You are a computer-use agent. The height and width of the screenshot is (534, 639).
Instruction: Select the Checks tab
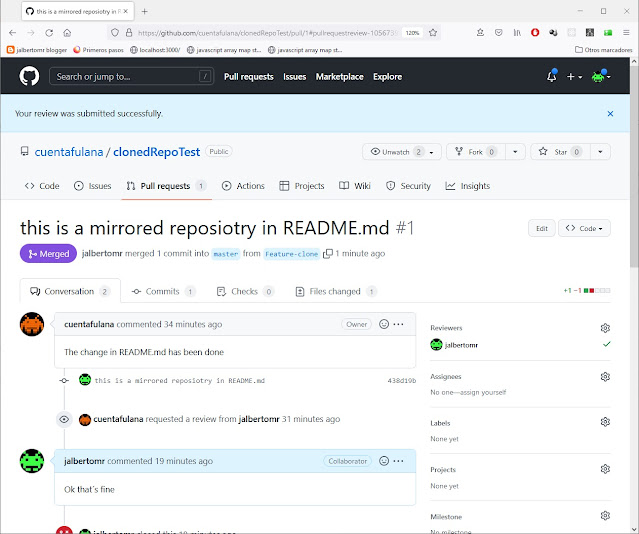point(245,291)
